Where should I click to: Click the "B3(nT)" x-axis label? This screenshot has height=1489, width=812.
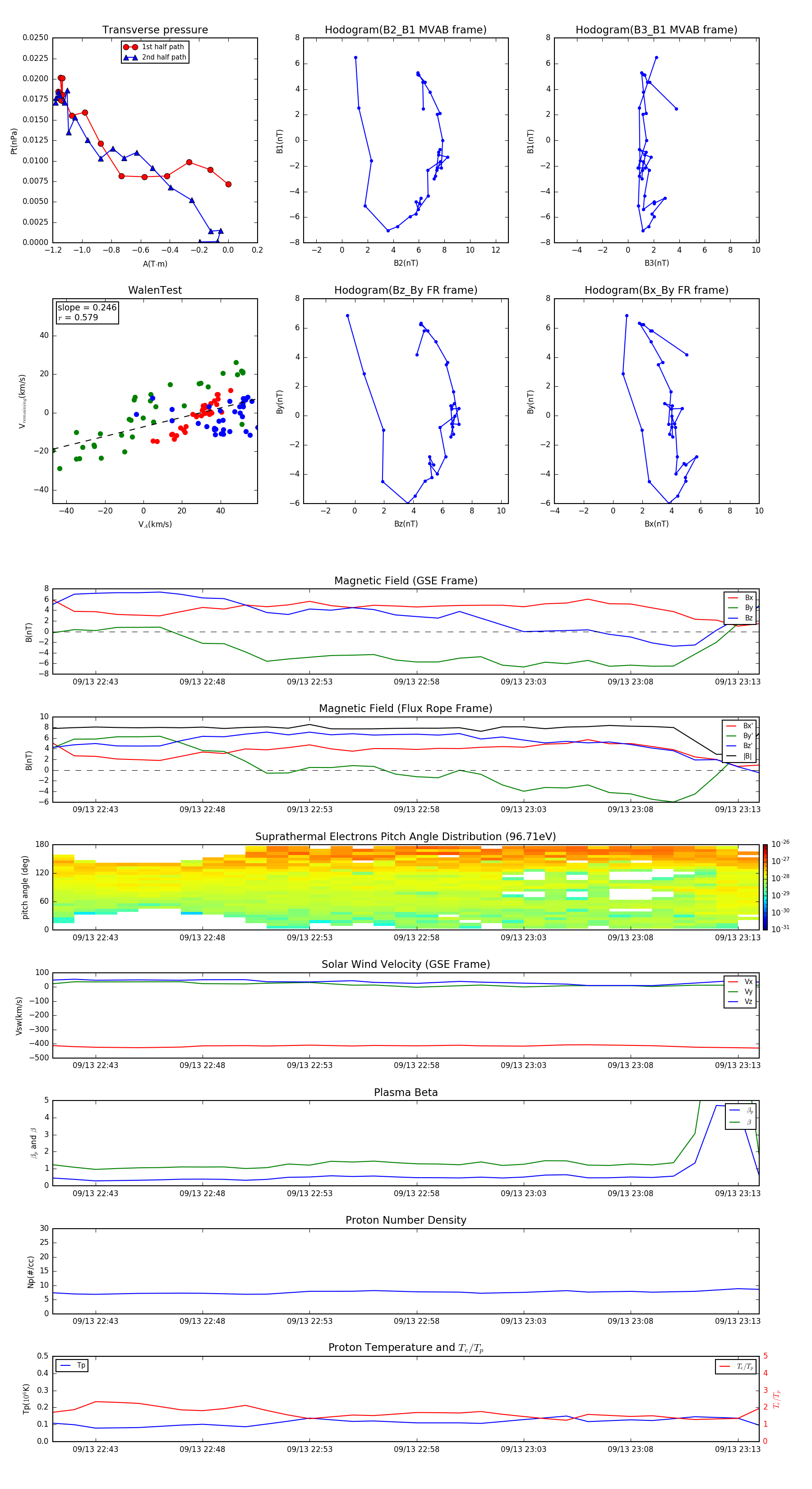(656, 263)
